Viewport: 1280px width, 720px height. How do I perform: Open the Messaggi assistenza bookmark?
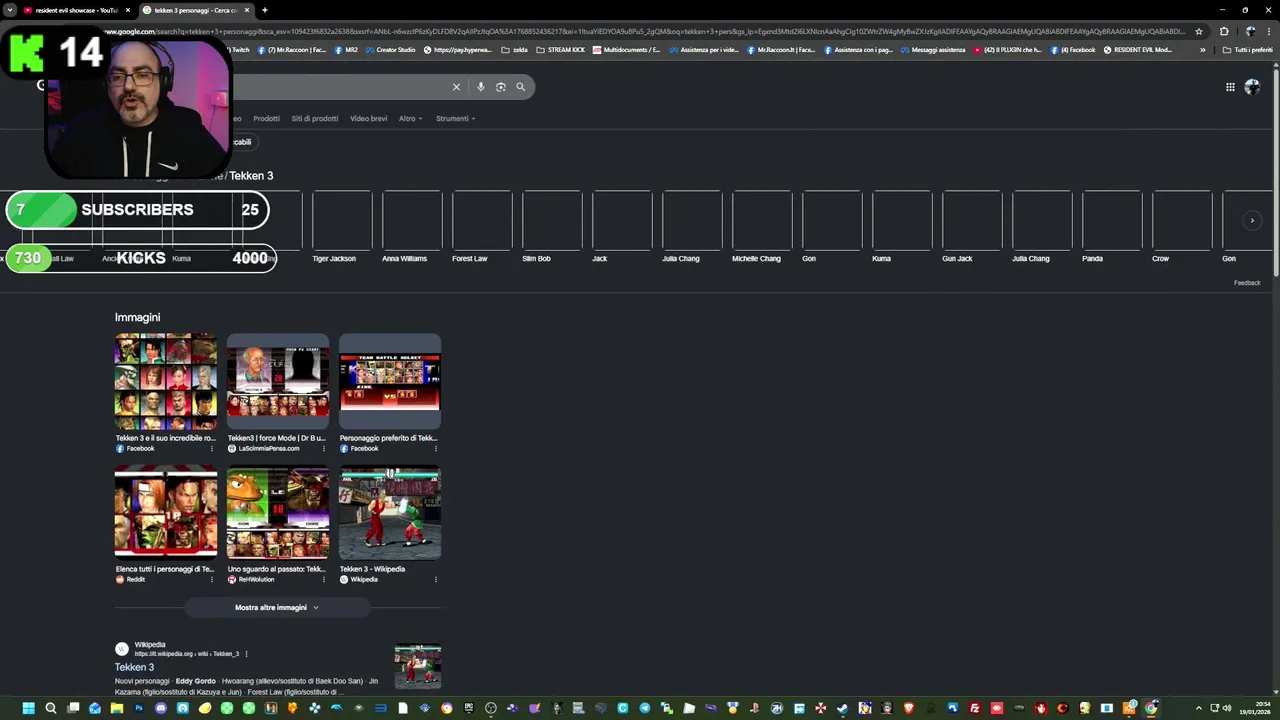[932, 49]
